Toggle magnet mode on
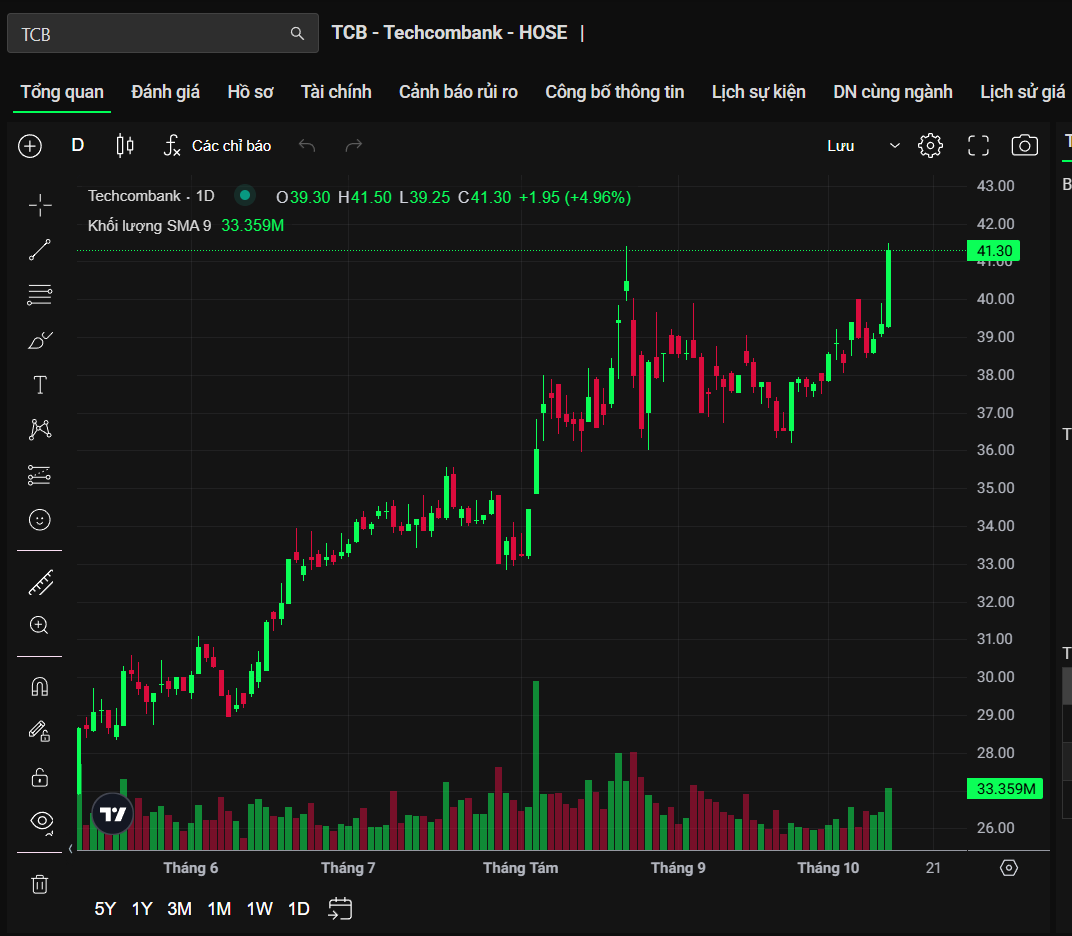 (x=40, y=687)
